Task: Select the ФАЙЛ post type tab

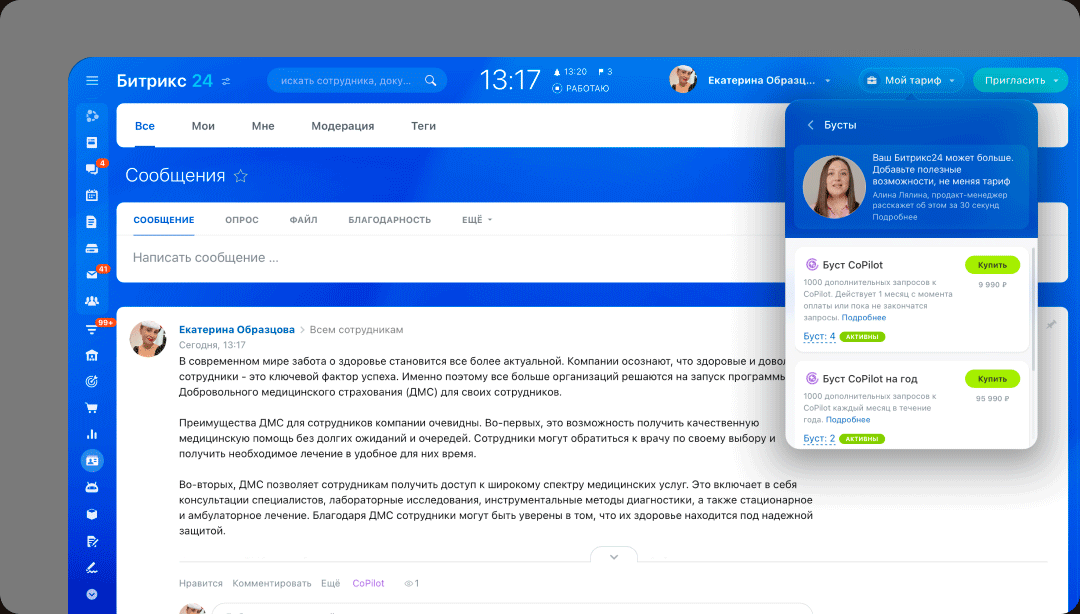Action: pyautogui.click(x=303, y=220)
